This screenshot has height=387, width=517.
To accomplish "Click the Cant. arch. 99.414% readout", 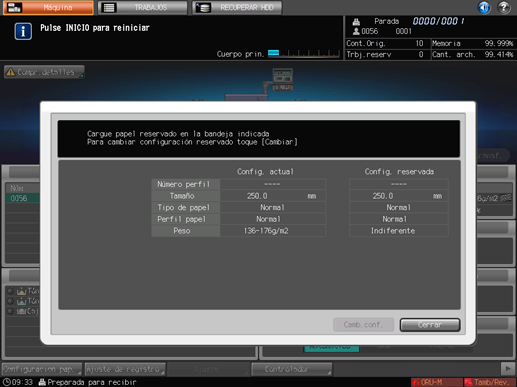I will pyautogui.click(x=473, y=54).
